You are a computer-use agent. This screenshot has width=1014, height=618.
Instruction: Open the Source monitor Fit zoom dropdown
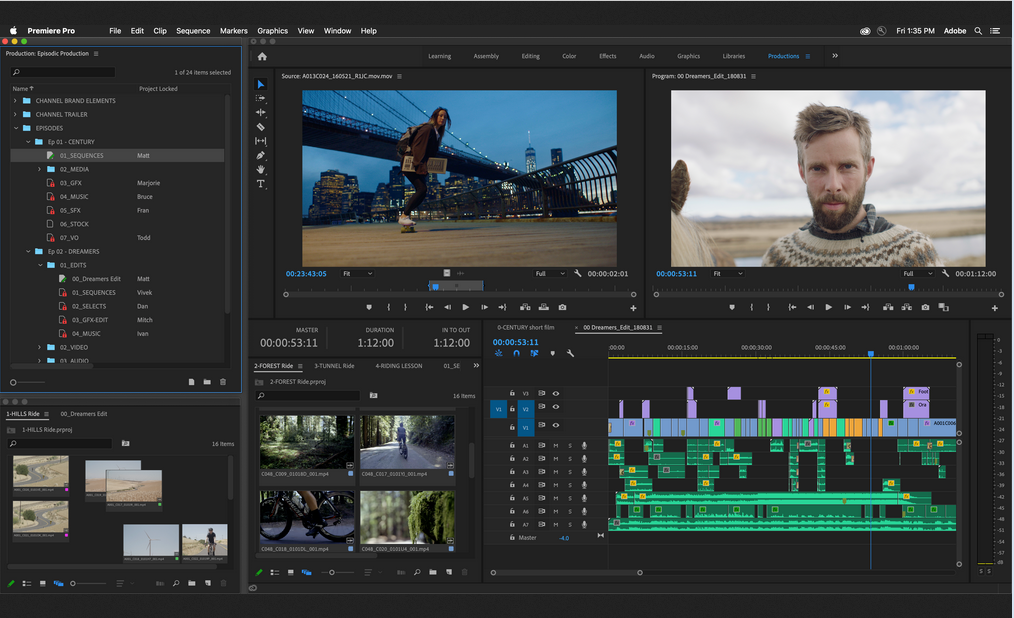point(357,273)
